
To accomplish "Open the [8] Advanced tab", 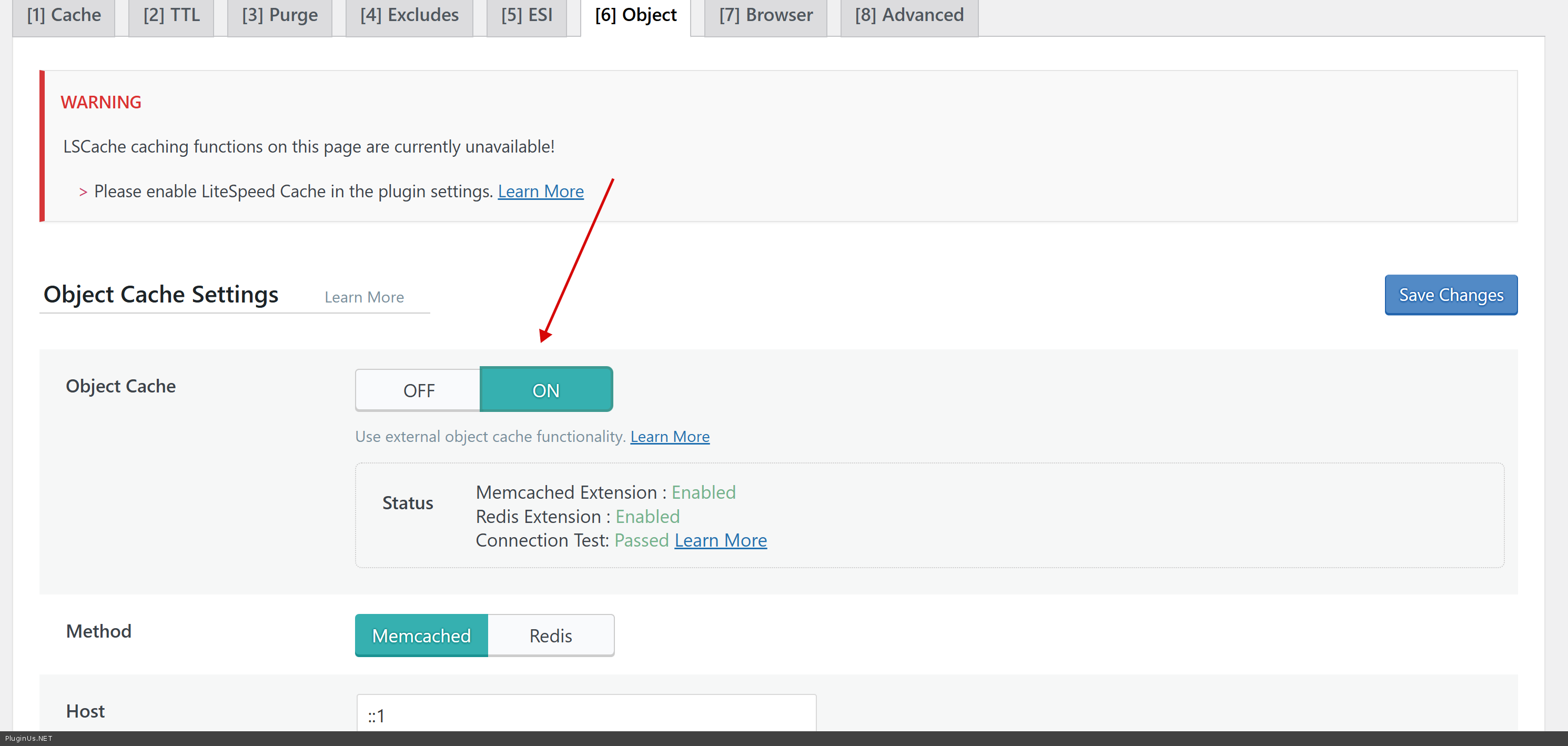I will click(x=909, y=15).
